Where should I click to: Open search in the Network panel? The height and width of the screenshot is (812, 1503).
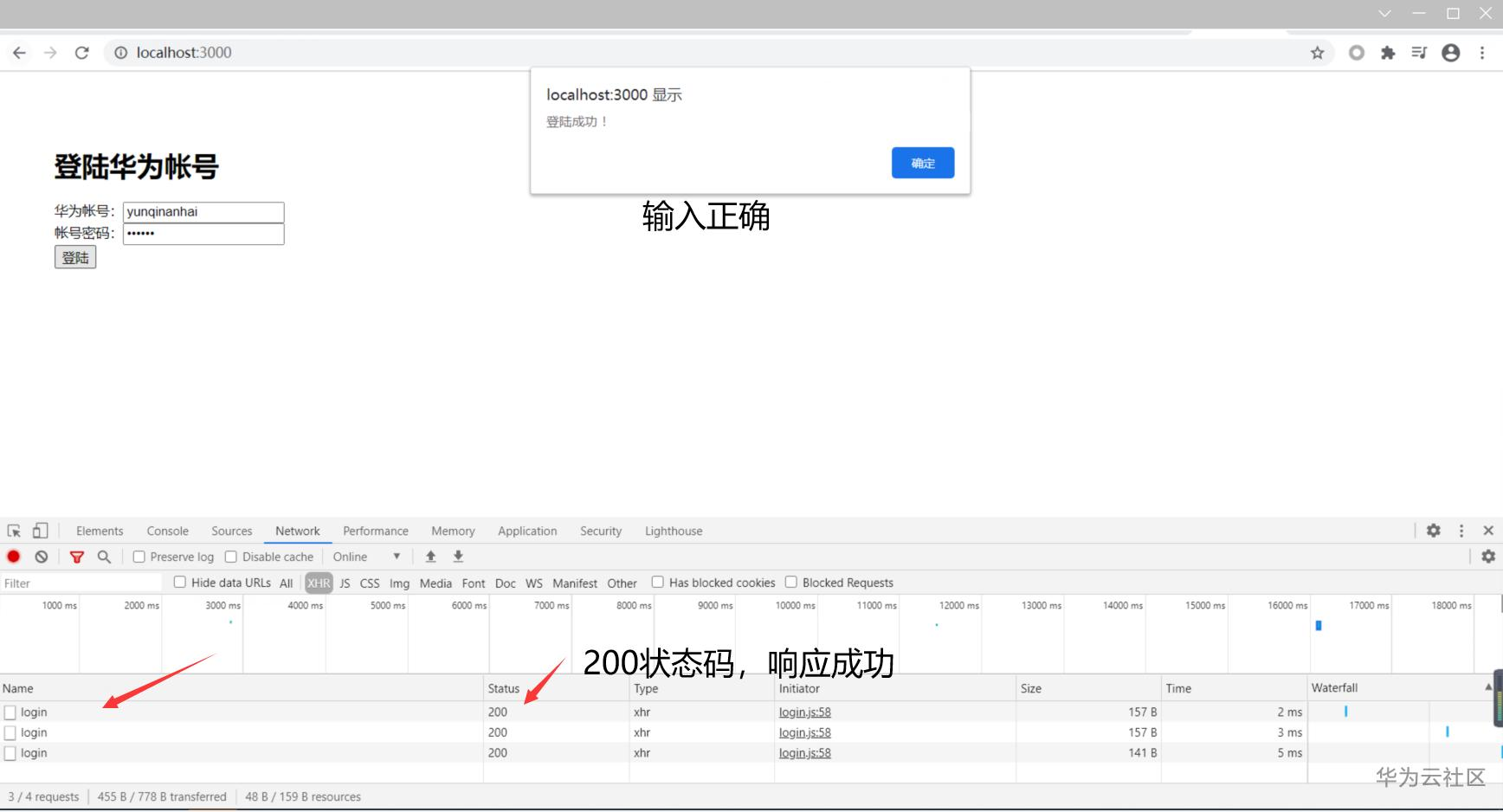pos(104,557)
